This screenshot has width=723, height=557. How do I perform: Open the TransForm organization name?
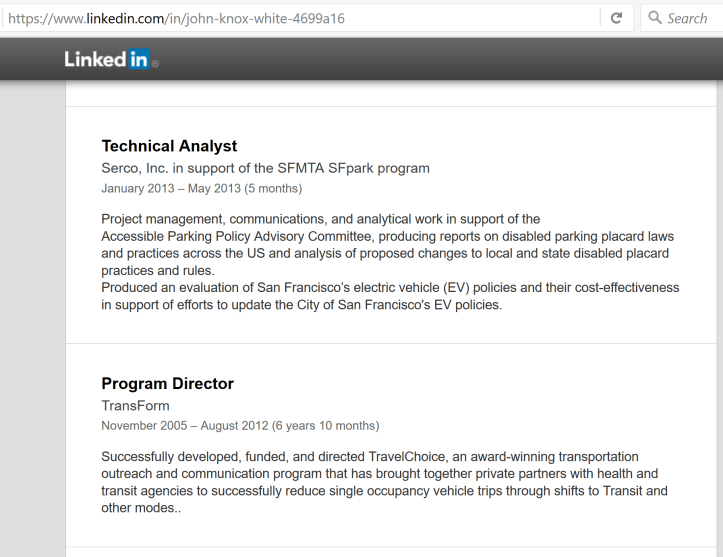135,406
